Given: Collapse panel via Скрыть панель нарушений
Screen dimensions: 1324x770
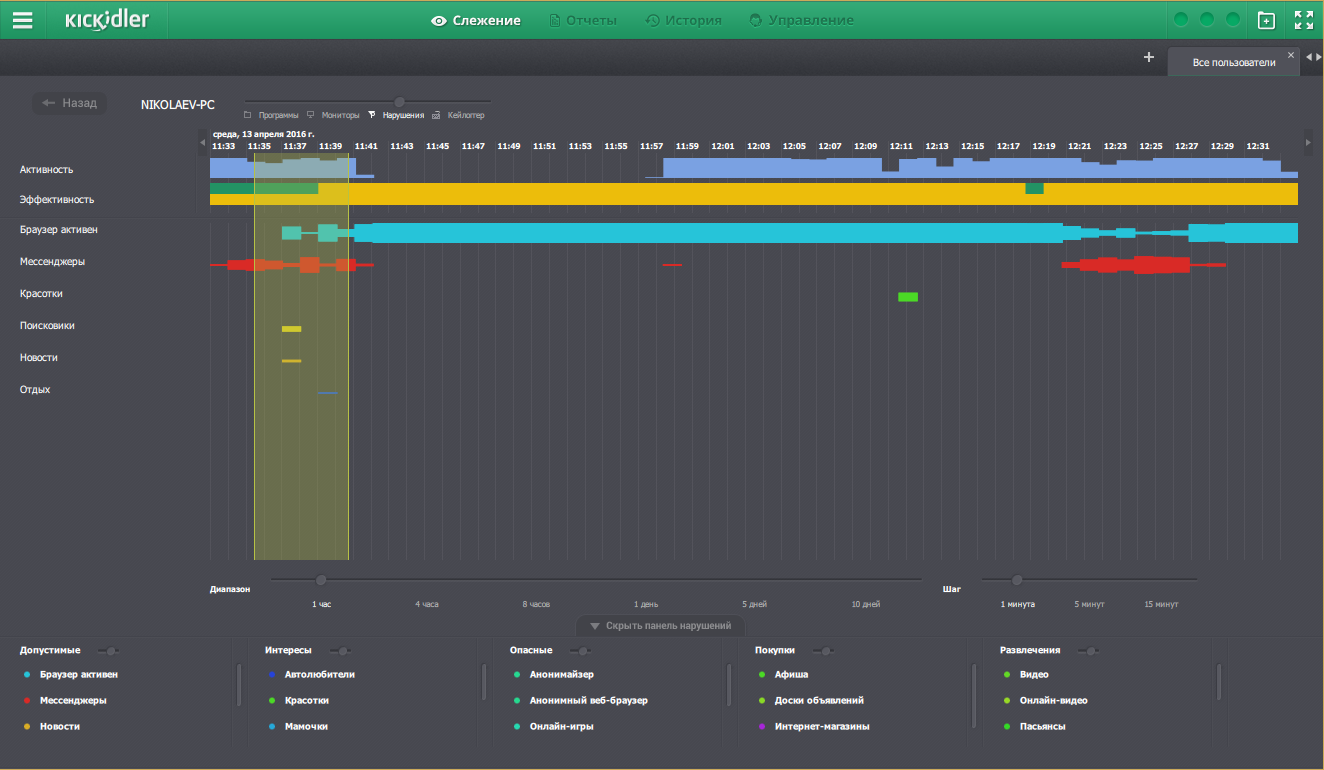Looking at the screenshot, I should click(661, 626).
